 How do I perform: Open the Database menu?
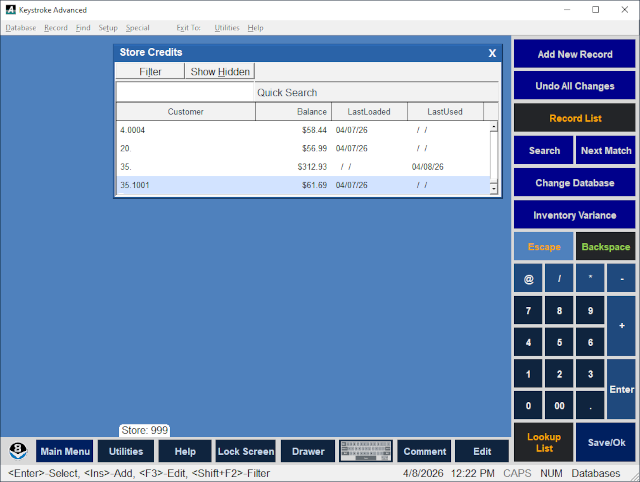coord(20,28)
